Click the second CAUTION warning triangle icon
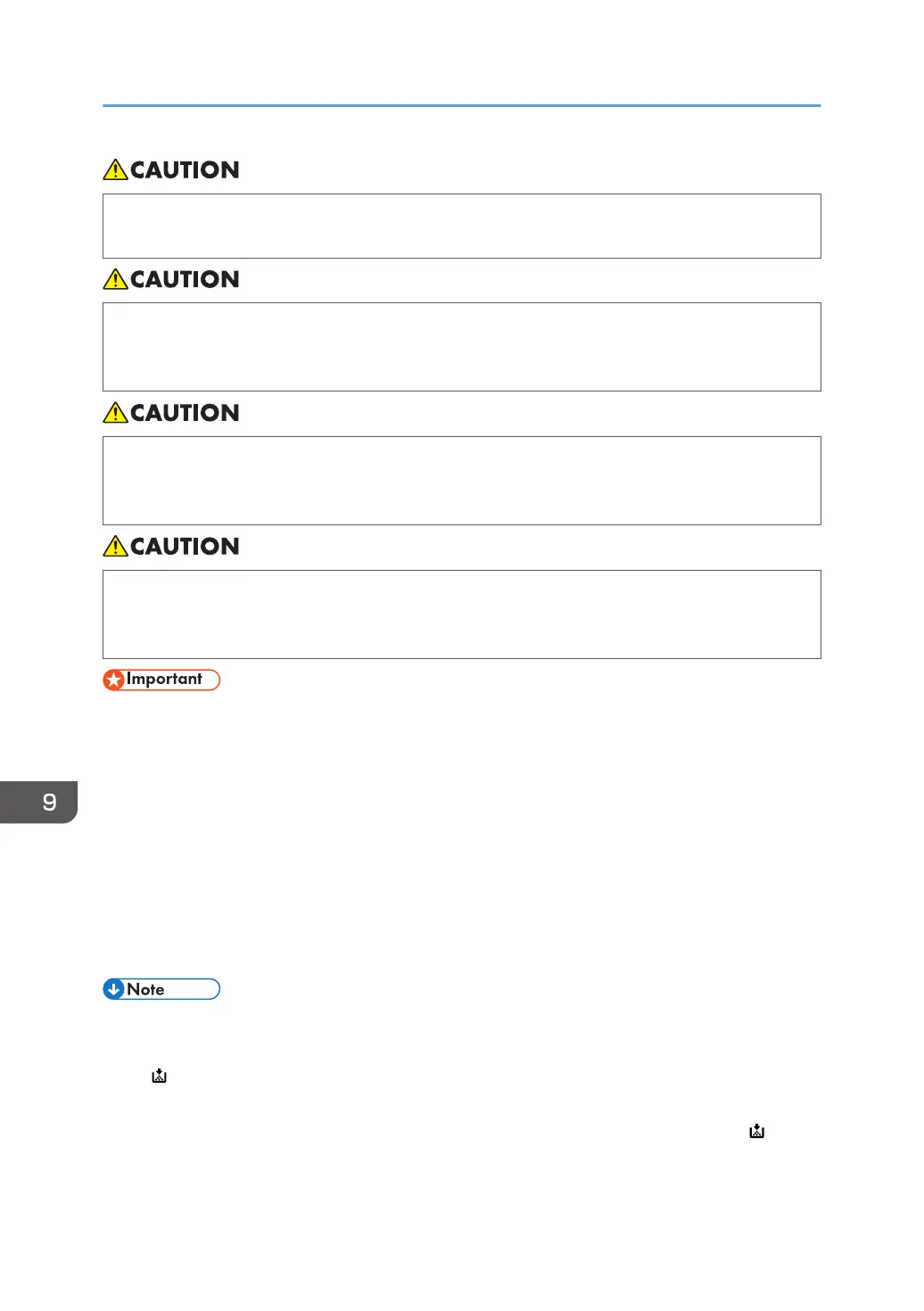Viewport: 924px width, 1311px height. [115, 279]
